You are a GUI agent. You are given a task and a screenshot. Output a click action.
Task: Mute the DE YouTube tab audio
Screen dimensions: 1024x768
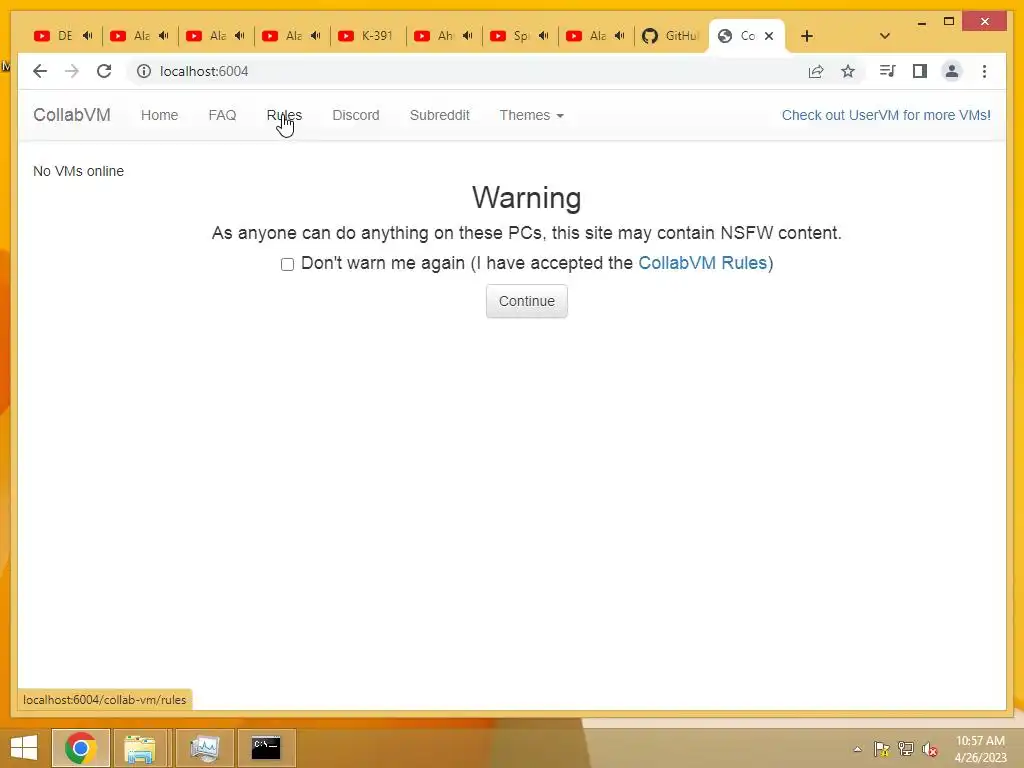pos(88,36)
